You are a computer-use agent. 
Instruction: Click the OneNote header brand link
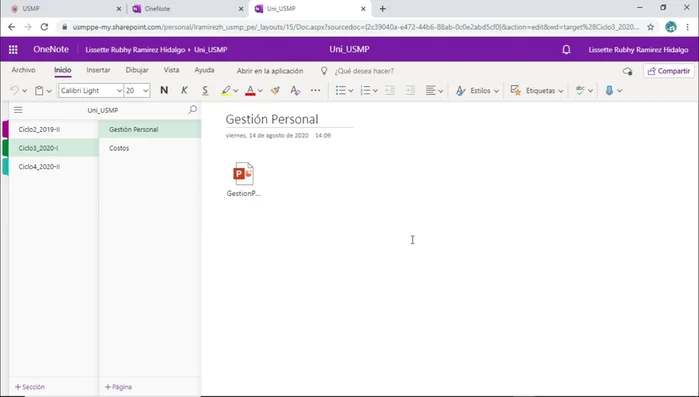point(51,49)
